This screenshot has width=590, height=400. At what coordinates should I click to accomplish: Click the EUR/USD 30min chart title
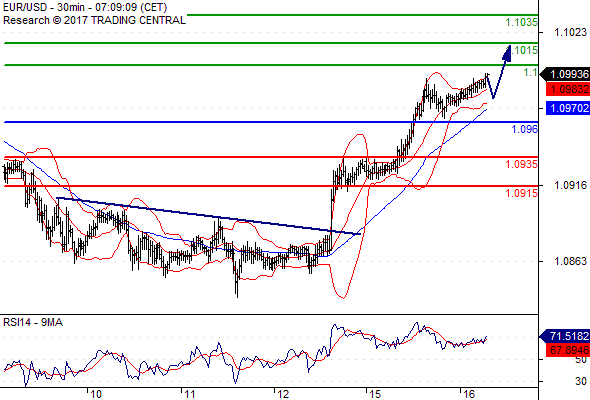[x=85, y=7]
